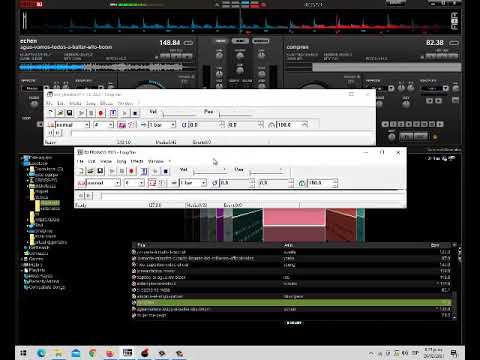Click the loop icon before the first 0.0 field, foreground window
The height and width of the screenshot is (360, 480).
215,183
